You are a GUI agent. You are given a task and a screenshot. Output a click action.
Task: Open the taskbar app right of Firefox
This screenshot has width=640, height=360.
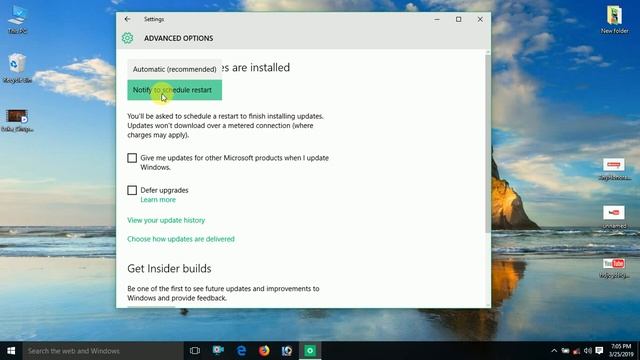(287, 351)
